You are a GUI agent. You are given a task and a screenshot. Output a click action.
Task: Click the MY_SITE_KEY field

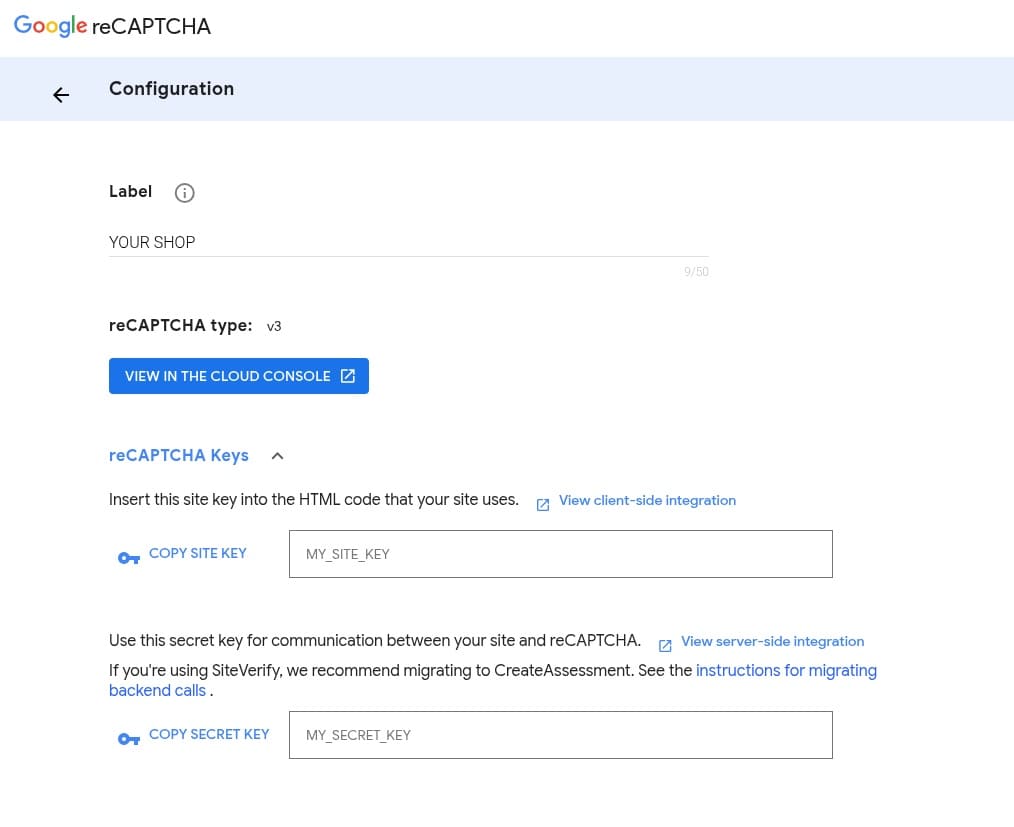[x=561, y=554]
